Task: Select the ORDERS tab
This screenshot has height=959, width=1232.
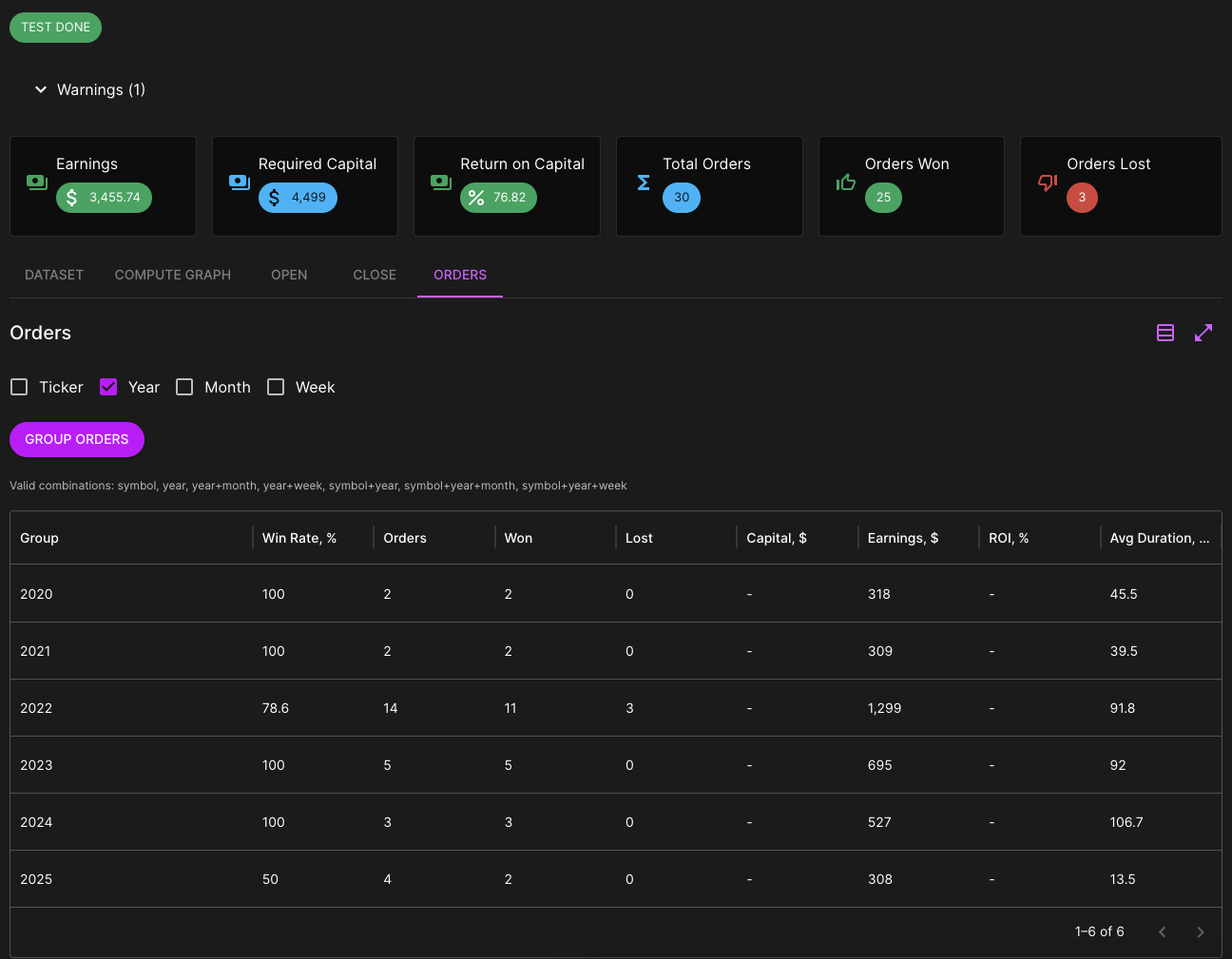Action: [460, 275]
